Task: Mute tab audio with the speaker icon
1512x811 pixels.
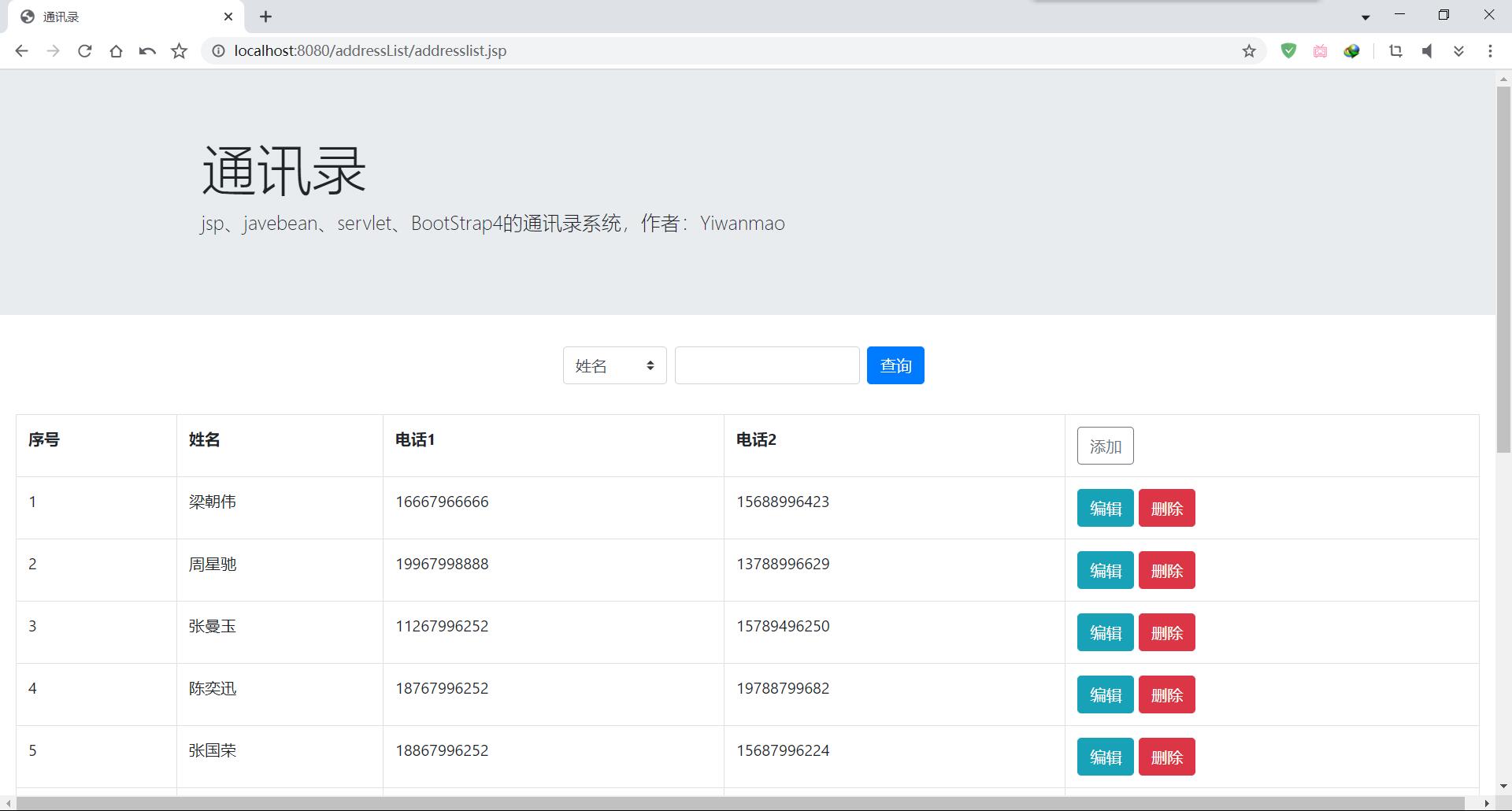Action: [1427, 50]
